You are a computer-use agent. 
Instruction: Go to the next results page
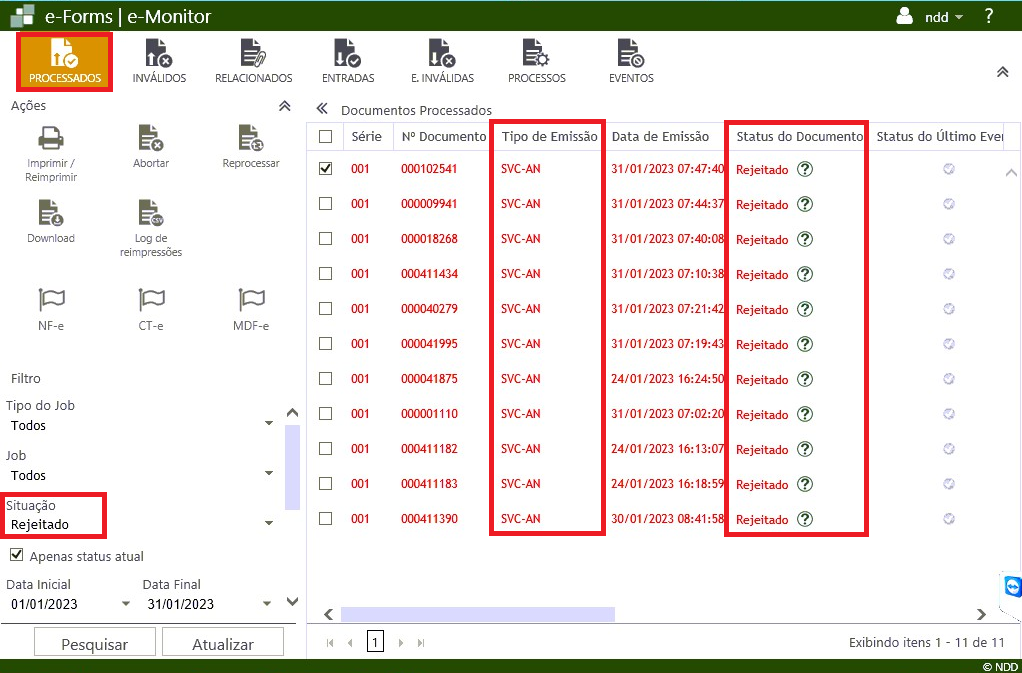pos(400,643)
